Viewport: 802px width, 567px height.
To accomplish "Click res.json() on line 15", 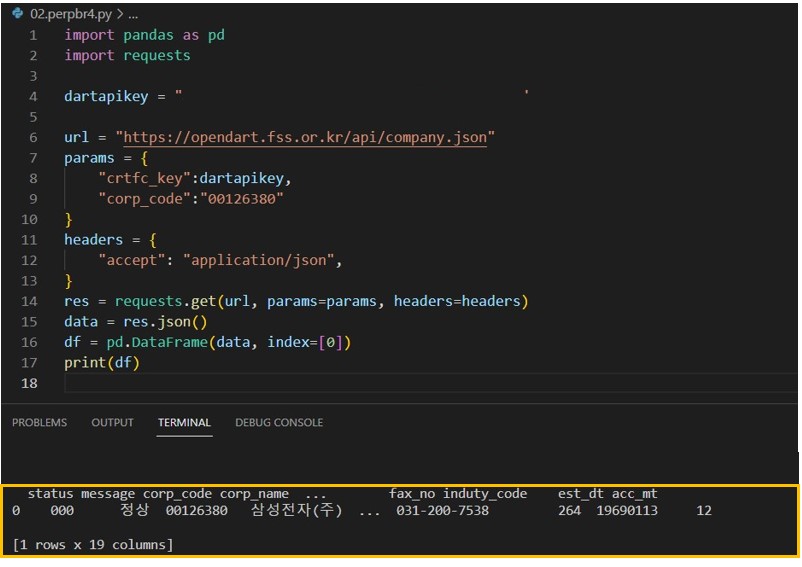I will click(x=165, y=322).
